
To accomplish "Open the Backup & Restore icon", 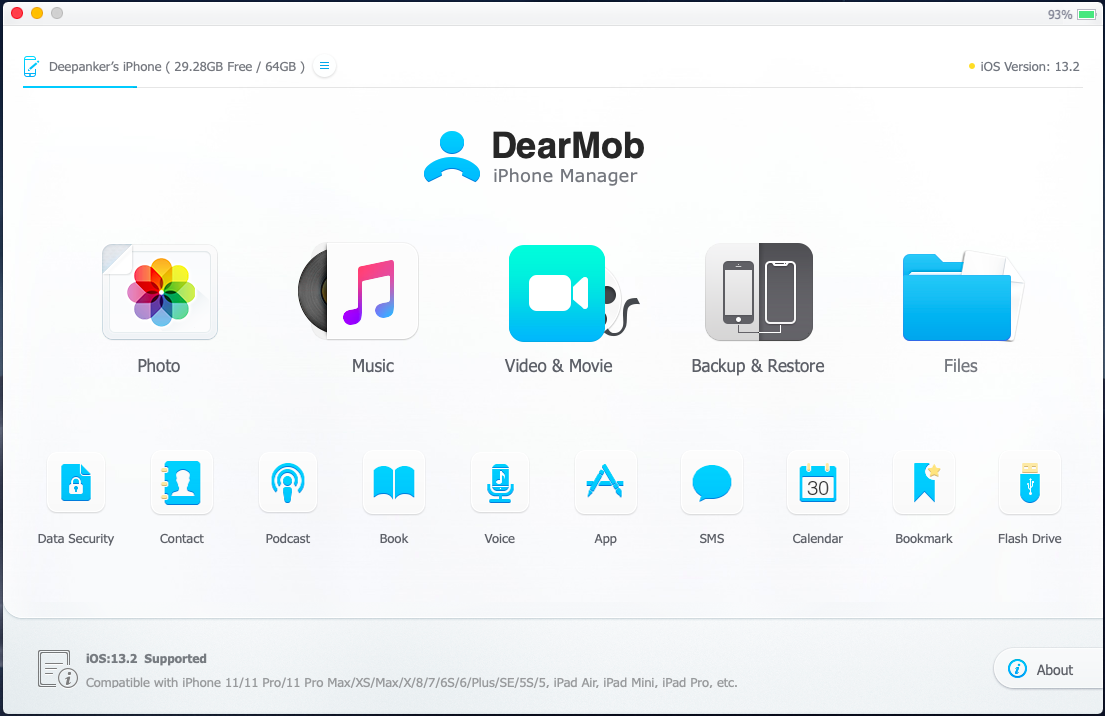I will point(759,292).
